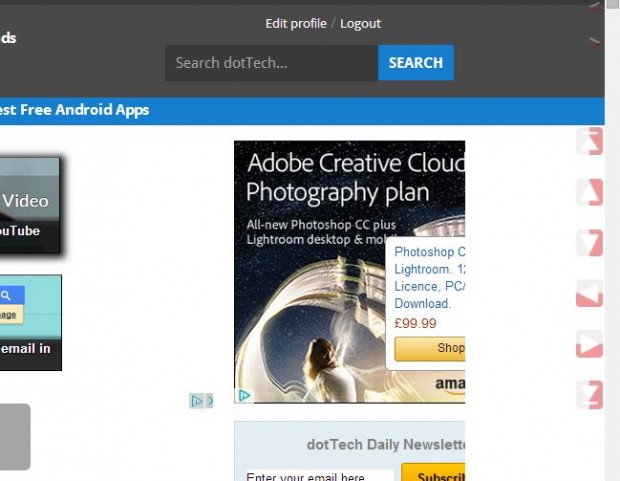
Task: Open the Video YouTube article thumbnail
Action: click(30, 205)
